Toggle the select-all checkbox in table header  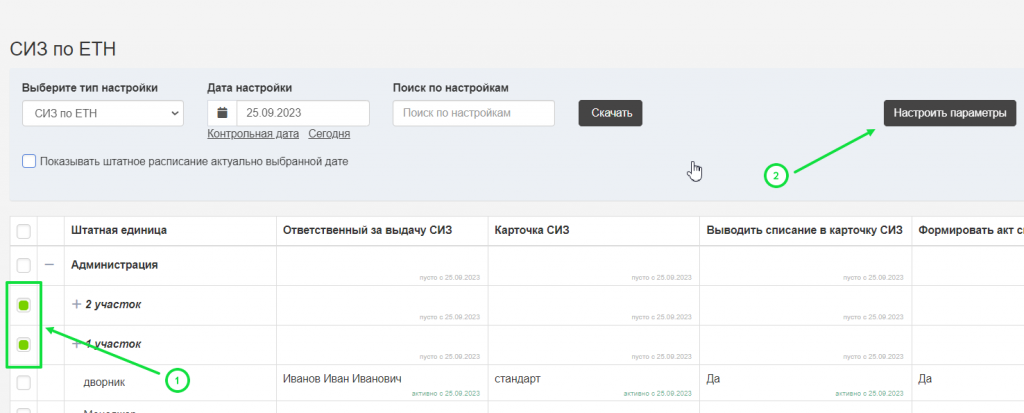point(24,231)
